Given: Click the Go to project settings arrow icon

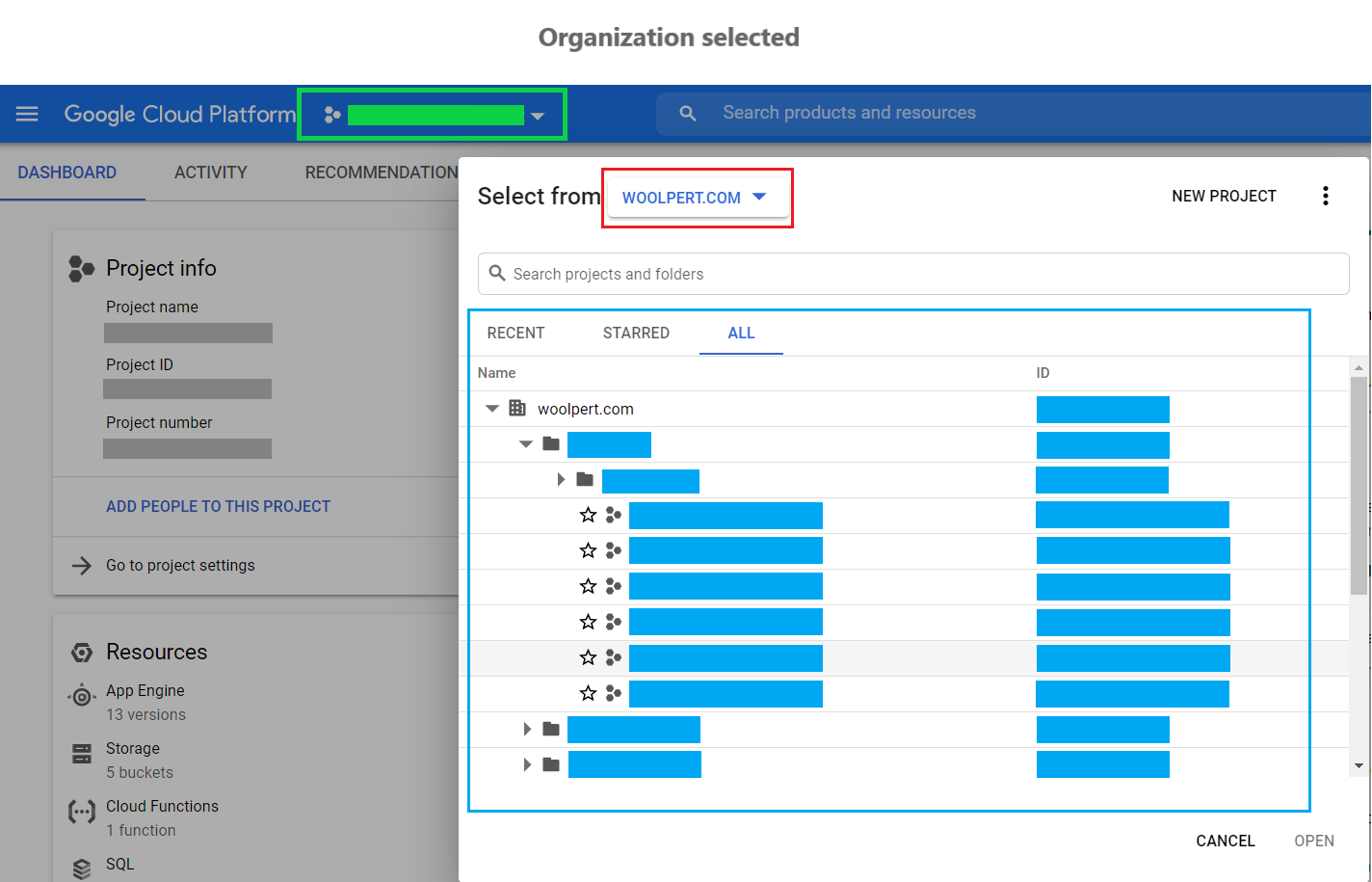Looking at the screenshot, I should [x=82, y=566].
